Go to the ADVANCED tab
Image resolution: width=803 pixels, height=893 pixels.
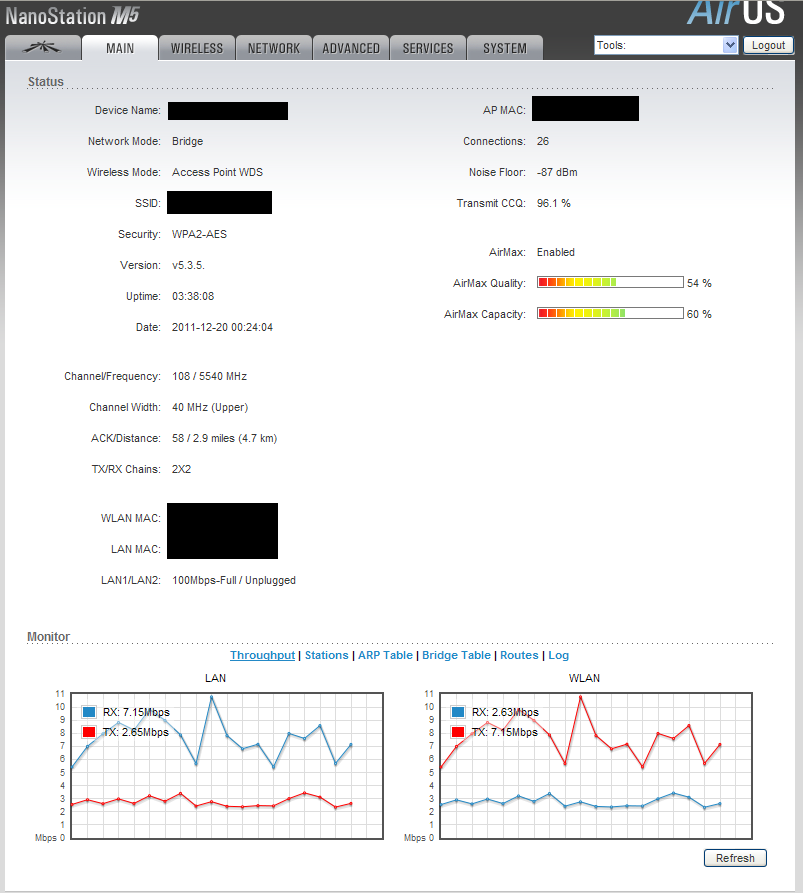tap(351, 48)
